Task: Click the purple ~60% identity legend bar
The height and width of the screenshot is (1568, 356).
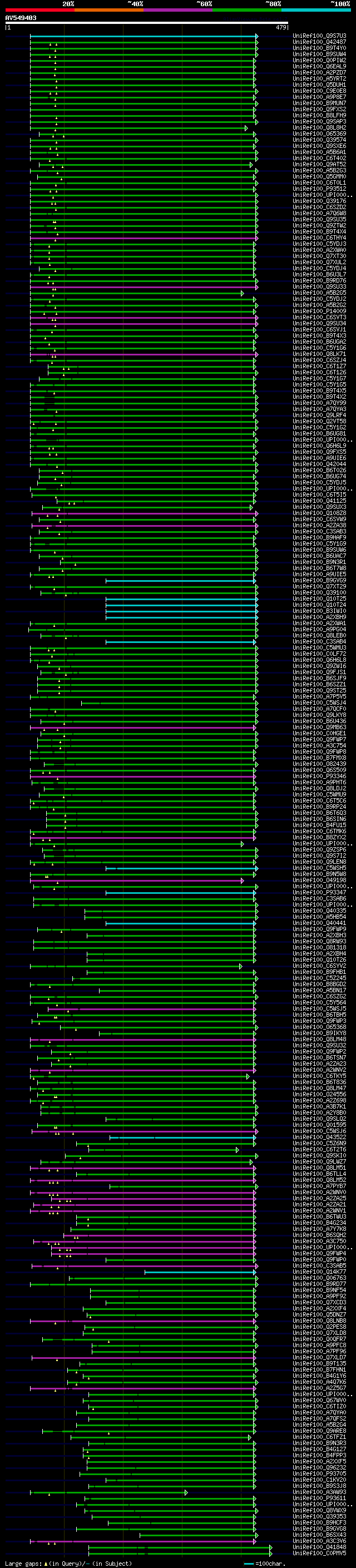Action: point(179,10)
